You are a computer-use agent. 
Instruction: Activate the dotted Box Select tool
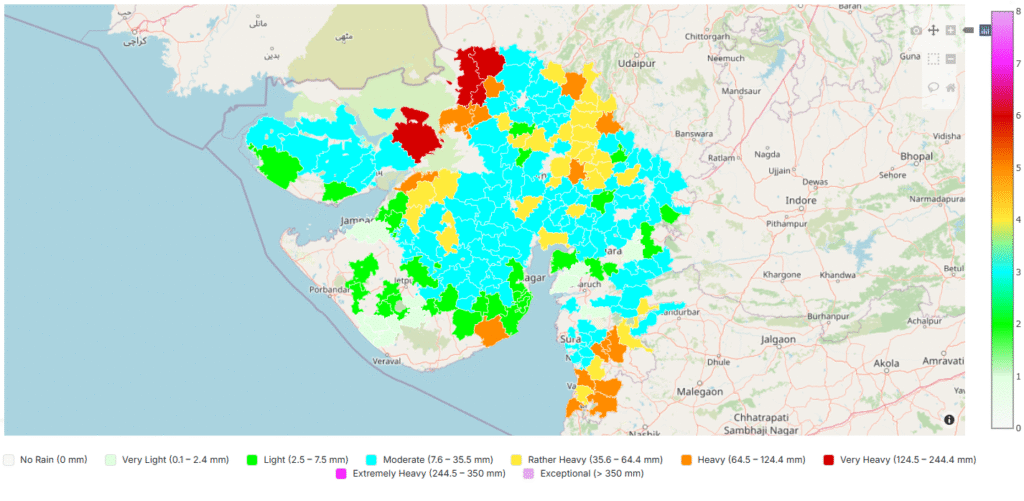(x=933, y=59)
